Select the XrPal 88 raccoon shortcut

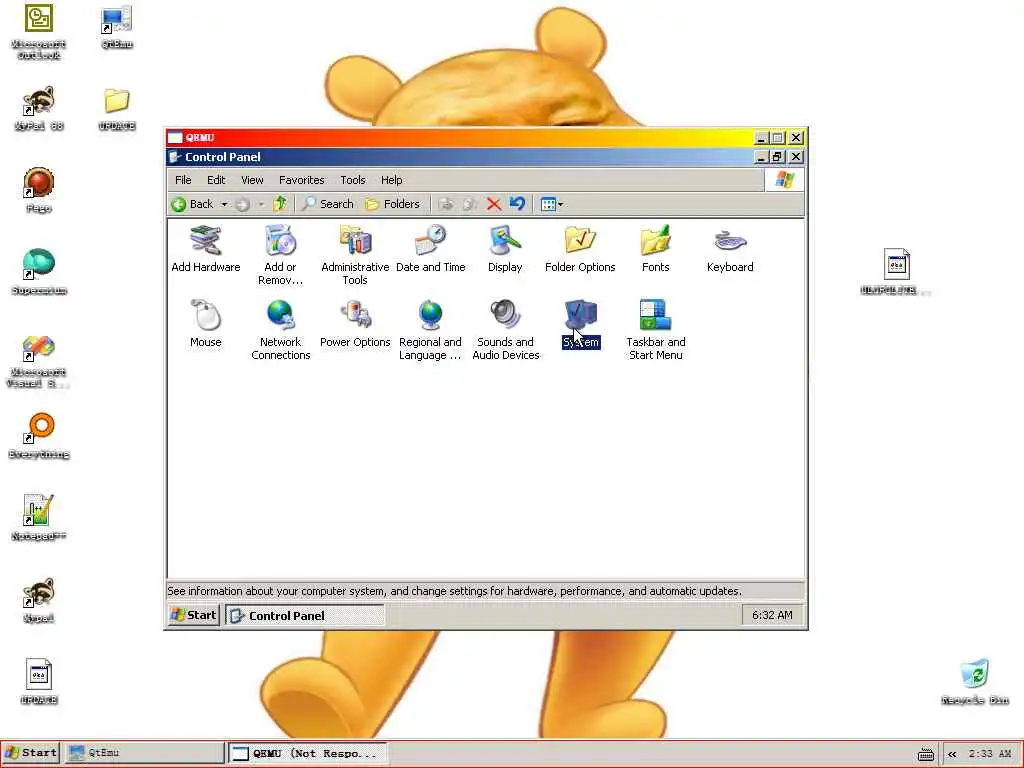coord(39,108)
